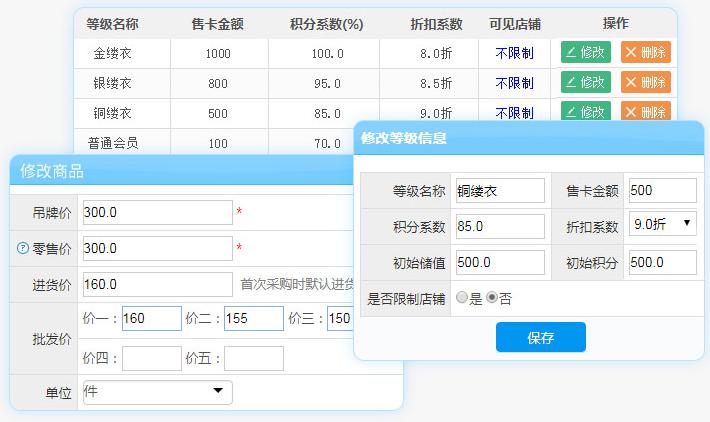This screenshot has width=710, height=422.
Task: Click 删除 for the 铜缕衣 row
Action: click(x=646, y=111)
